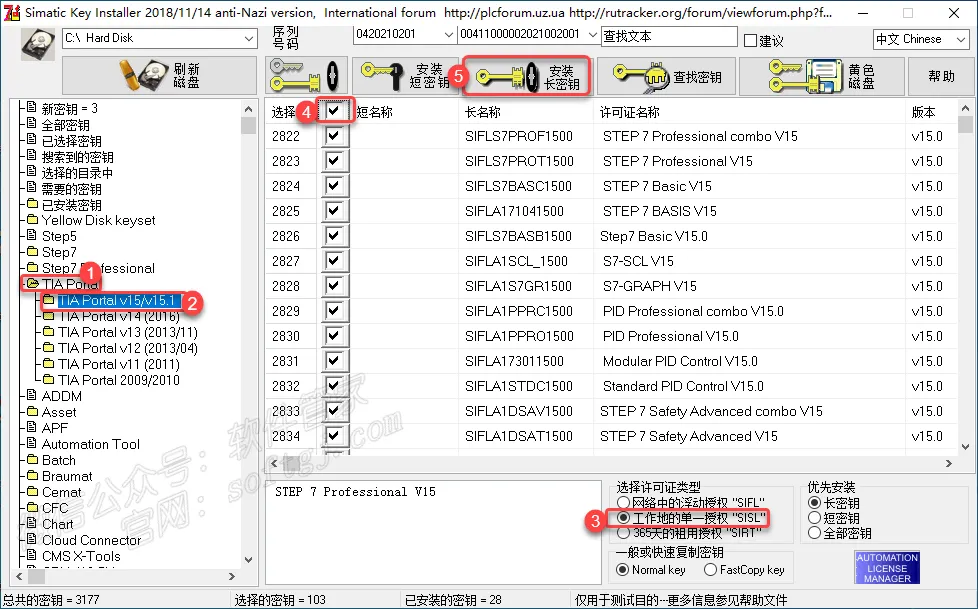Viewport: 978px width, 609px height.
Task: Click tree panel scroll up arrow
Action: pos(248,109)
